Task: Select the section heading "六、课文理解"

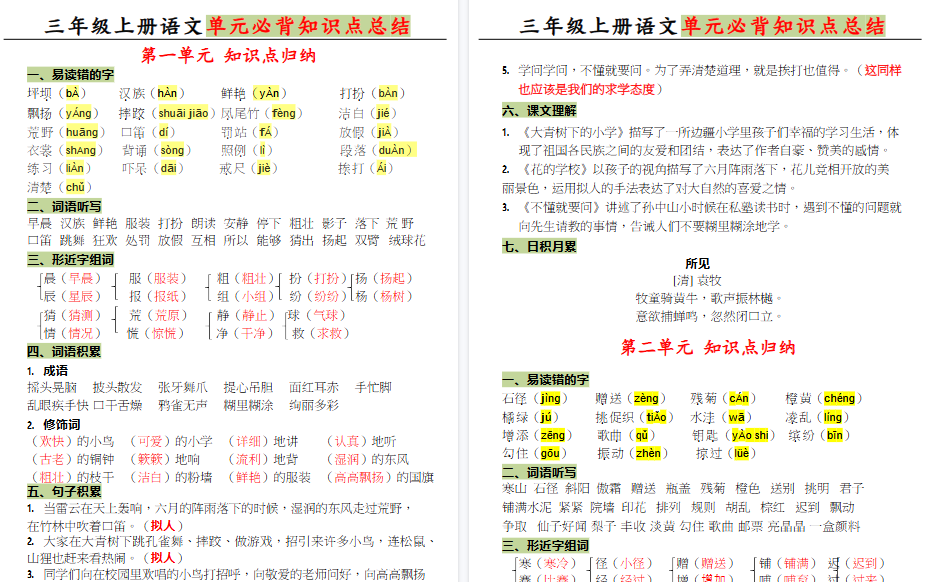Action: click(x=539, y=110)
